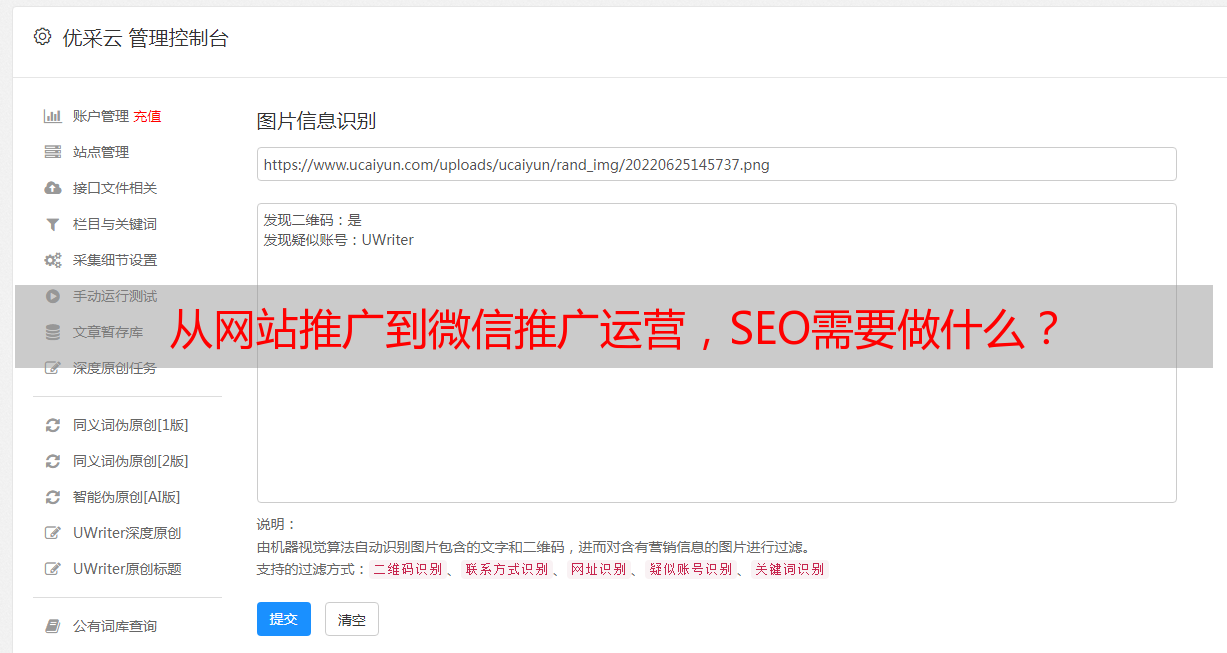The height and width of the screenshot is (653, 1227).
Task: Click the cloud upload icon for 接口文件相关
Action: pyautogui.click(x=53, y=188)
